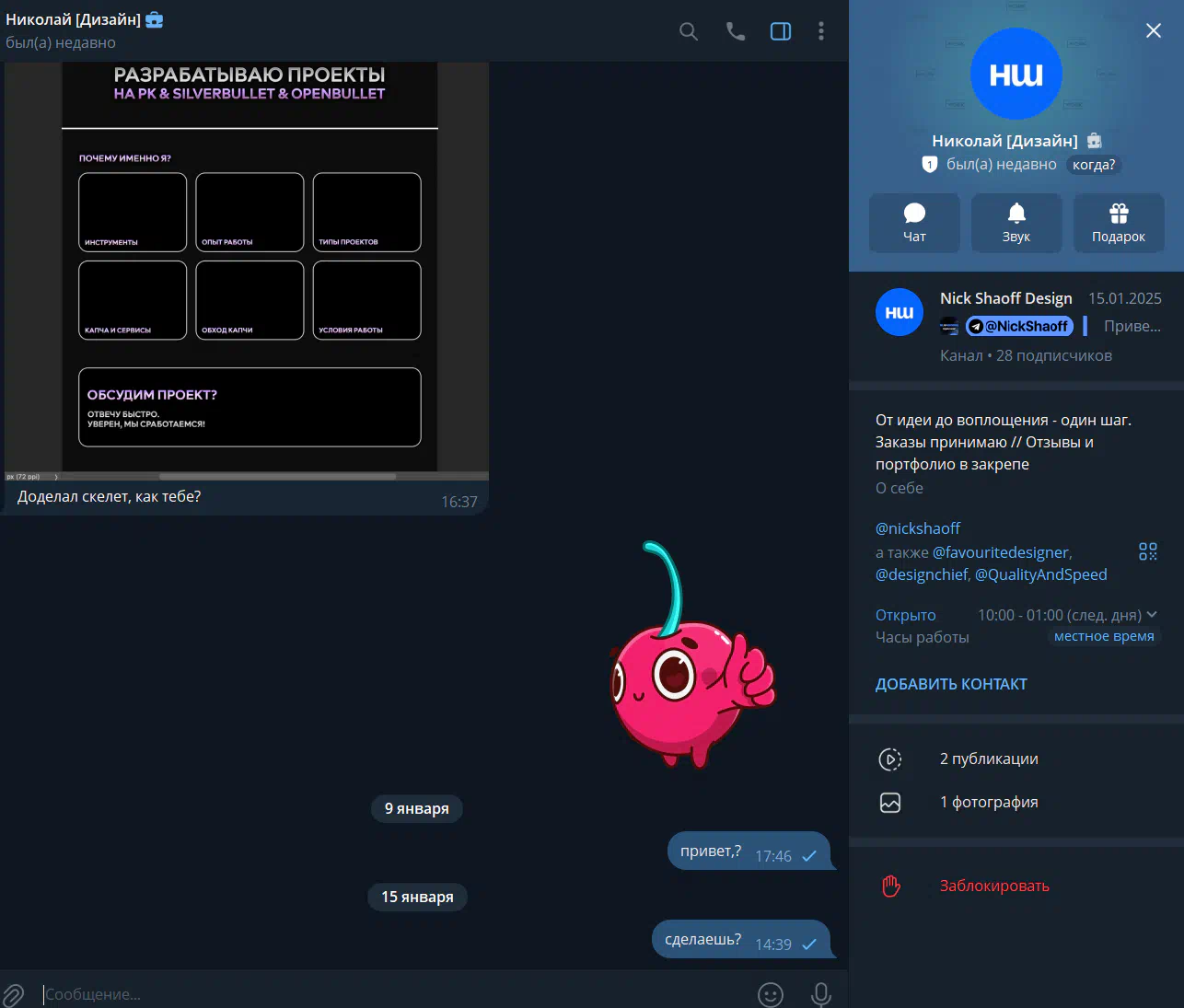Click the shield rating badge near status
This screenshot has height=1008, width=1184.
(x=930, y=165)
